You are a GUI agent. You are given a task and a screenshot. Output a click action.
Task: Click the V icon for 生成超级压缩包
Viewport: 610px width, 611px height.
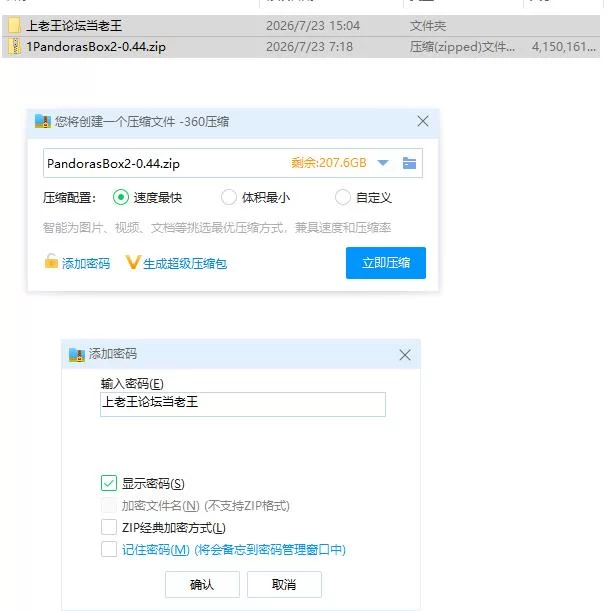click(x=132, y=262)
